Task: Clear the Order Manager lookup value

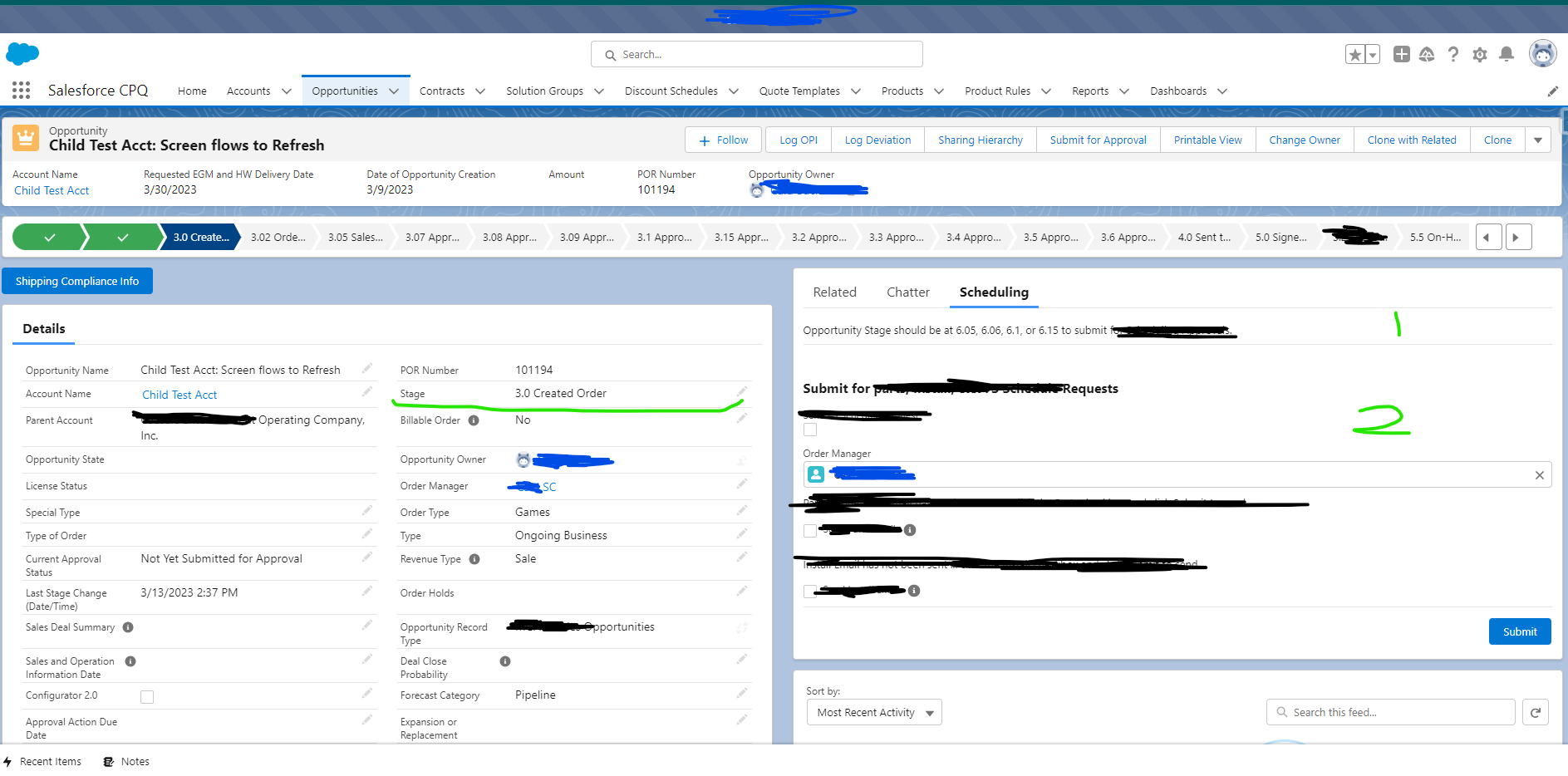Action: coord(1540,475)
